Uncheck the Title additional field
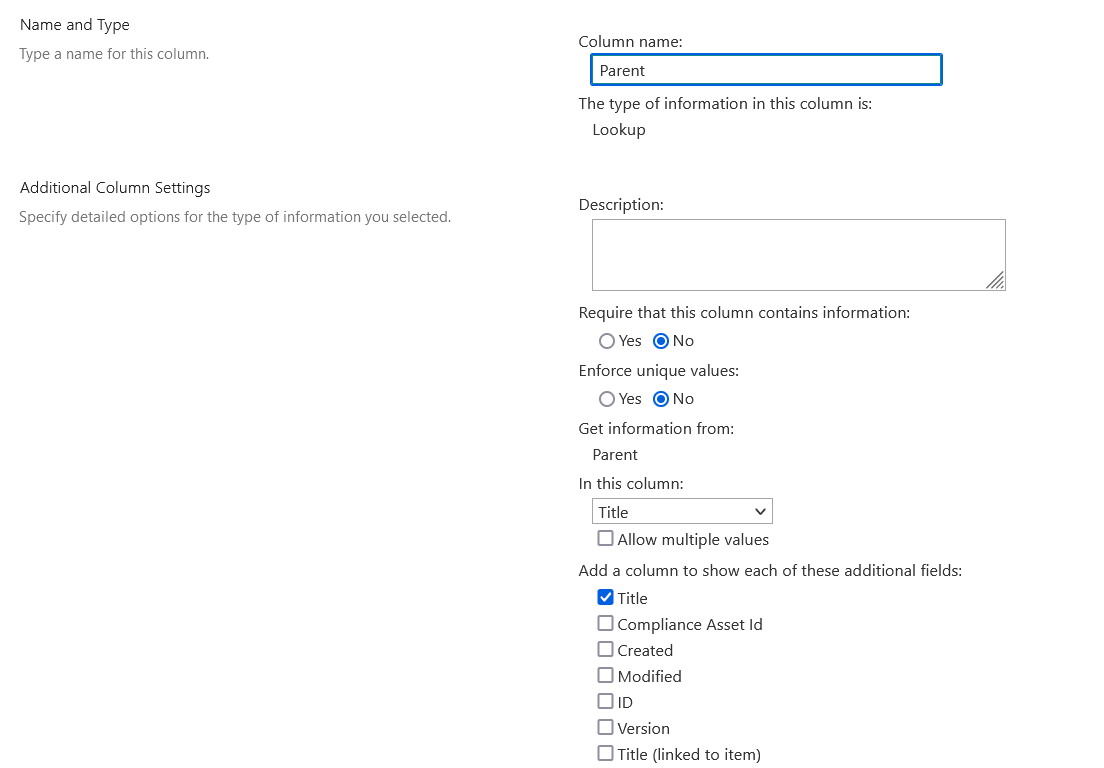Screen dimensions: 1104x768 [x=605, y=597]
